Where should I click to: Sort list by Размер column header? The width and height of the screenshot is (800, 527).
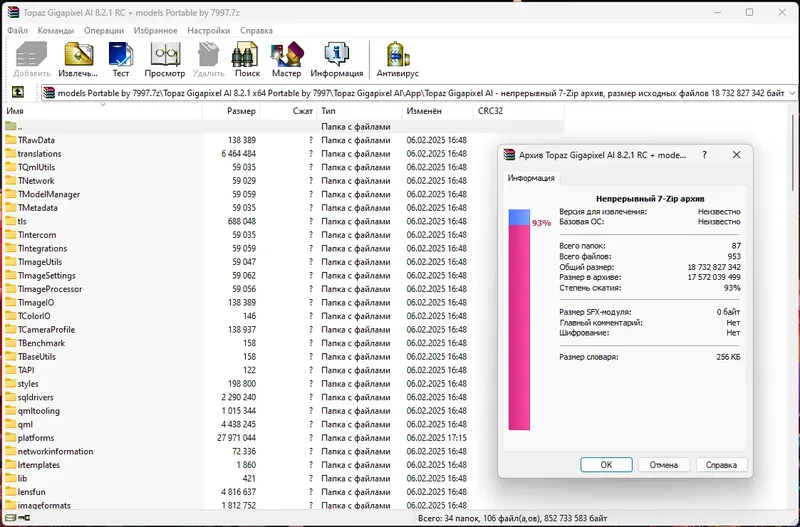click(231, 111)
